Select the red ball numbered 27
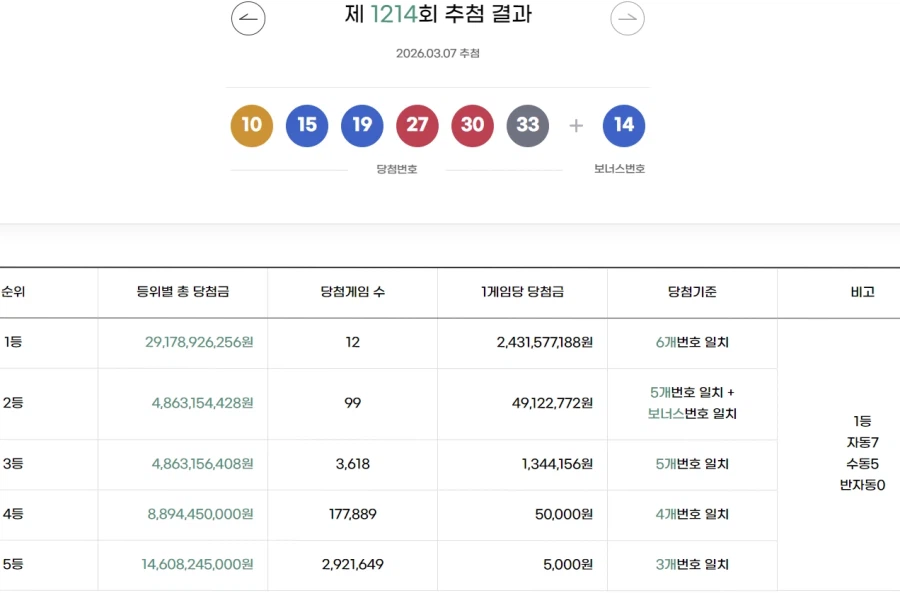Viewport: 900px width, 593px height. [x=417, y=125]
